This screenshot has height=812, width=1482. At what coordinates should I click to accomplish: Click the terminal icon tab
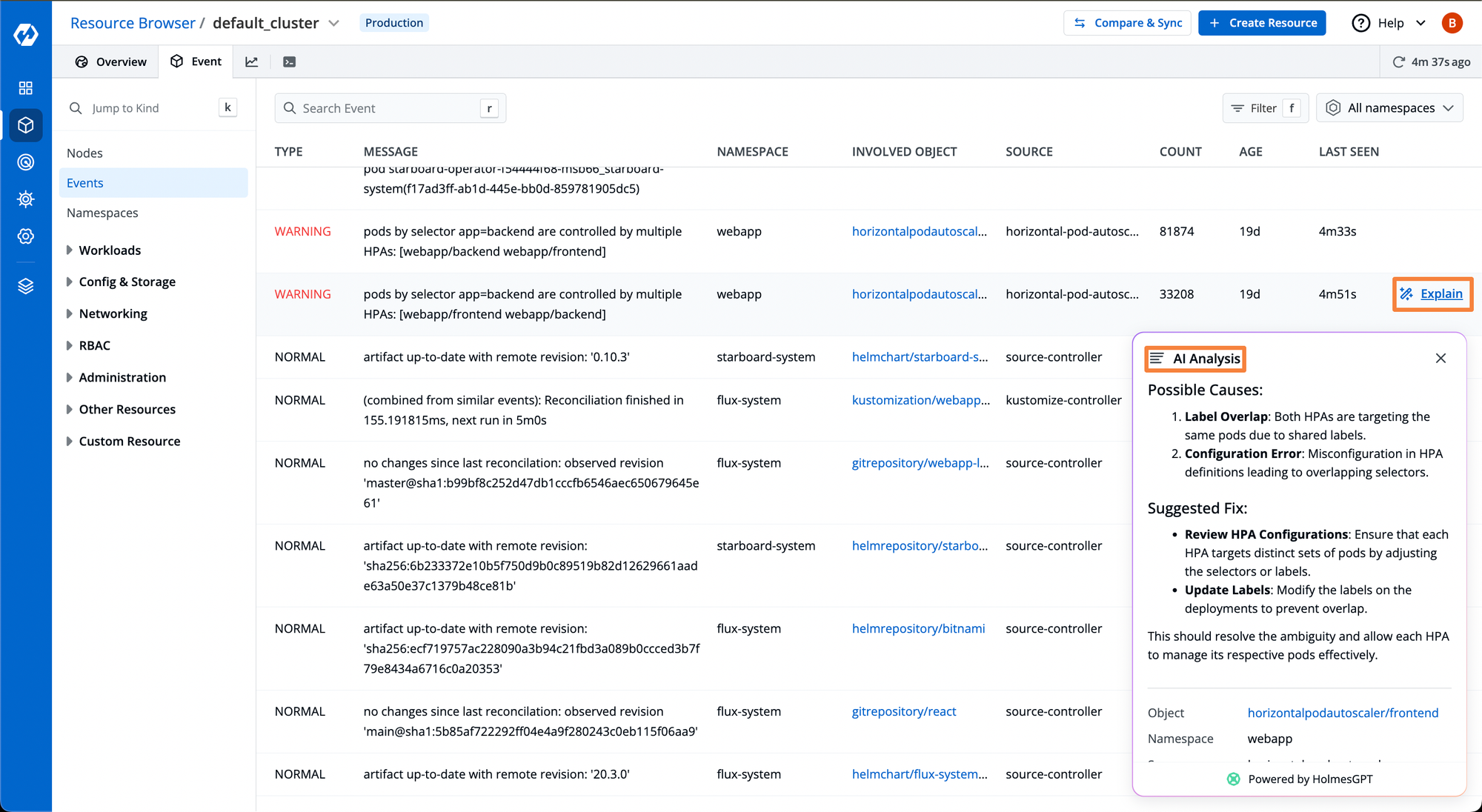[289, 61]
